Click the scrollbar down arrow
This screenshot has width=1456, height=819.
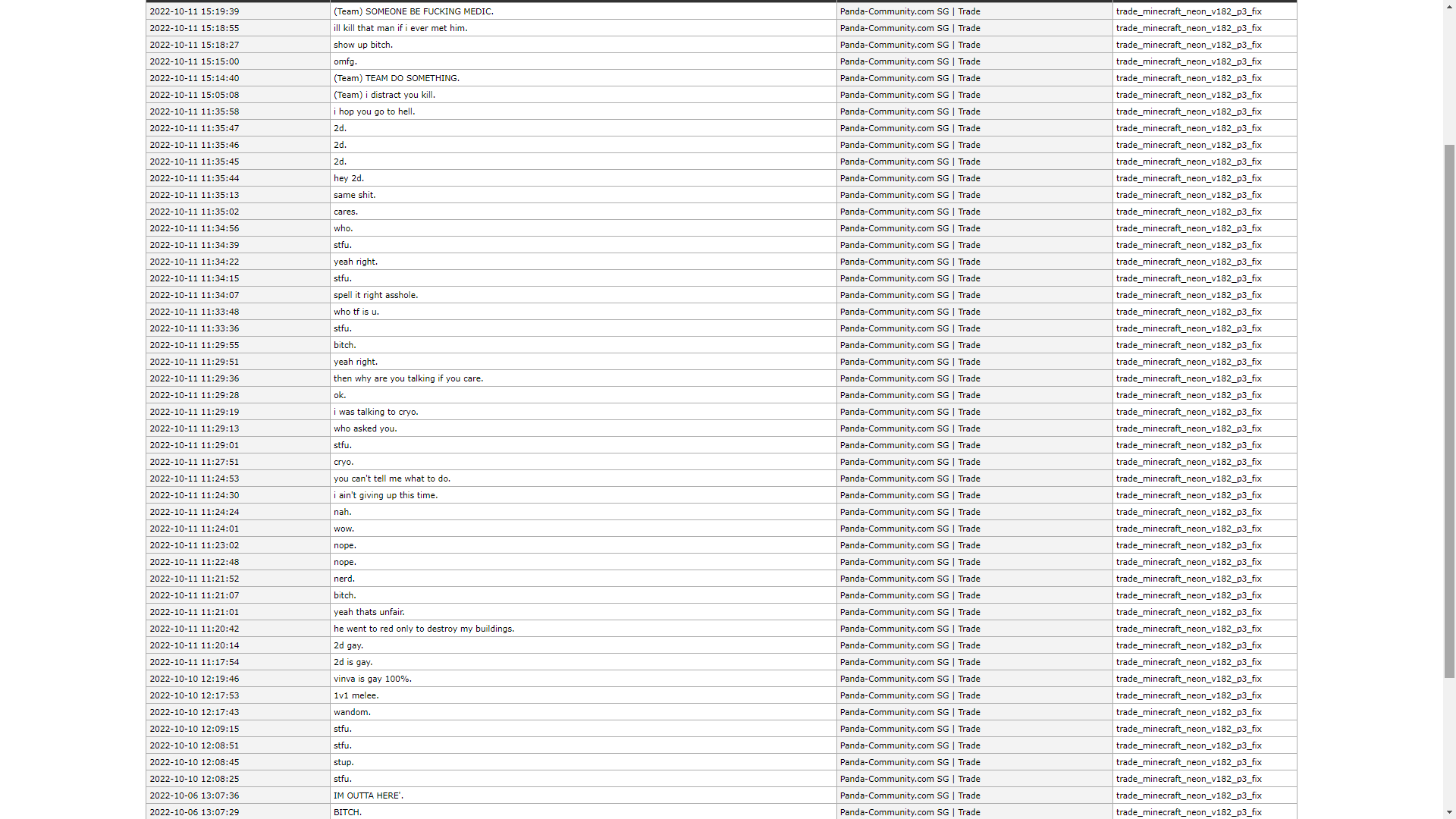point(1449,814)
